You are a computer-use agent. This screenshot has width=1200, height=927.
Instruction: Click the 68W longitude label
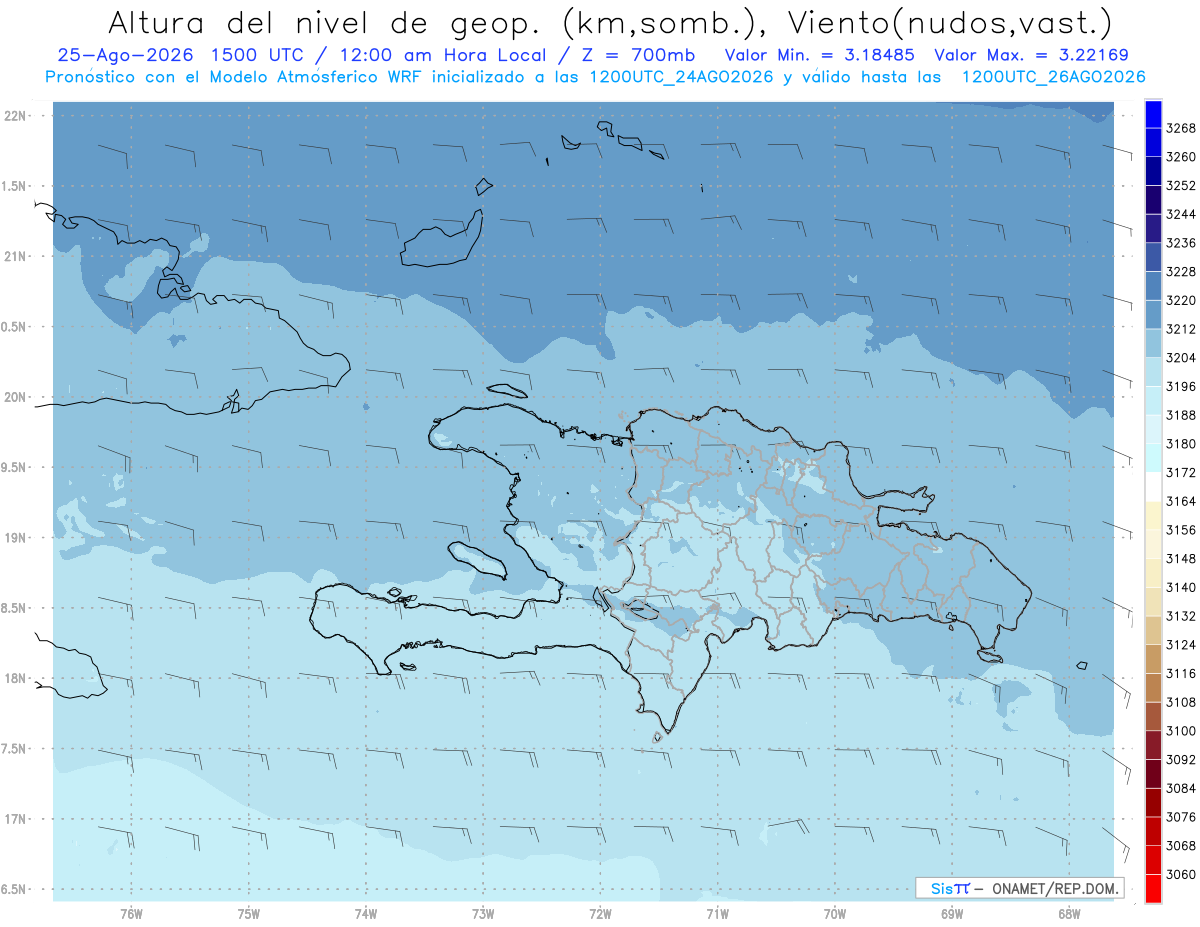point(1069,913)
